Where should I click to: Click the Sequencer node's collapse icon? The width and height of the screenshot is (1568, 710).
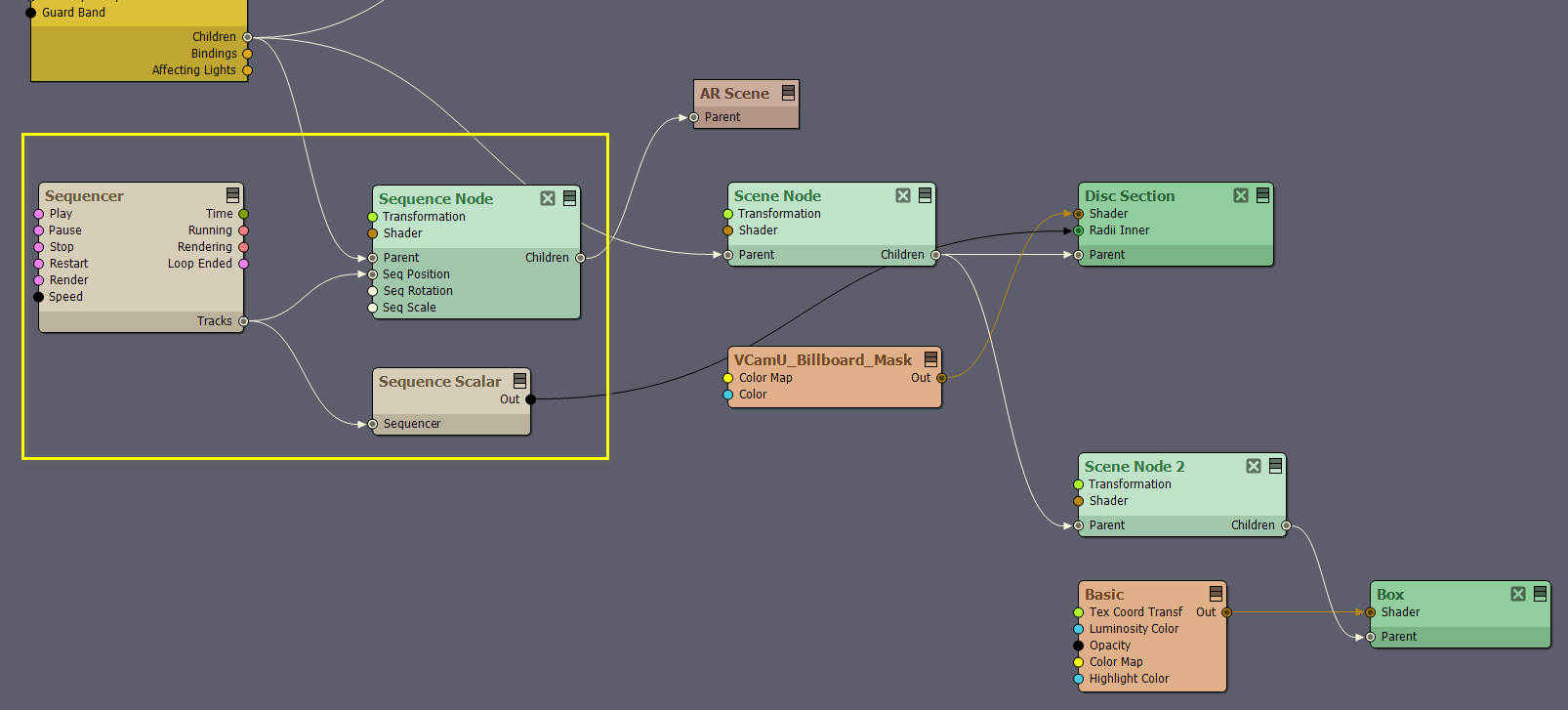tap(232, 195)
